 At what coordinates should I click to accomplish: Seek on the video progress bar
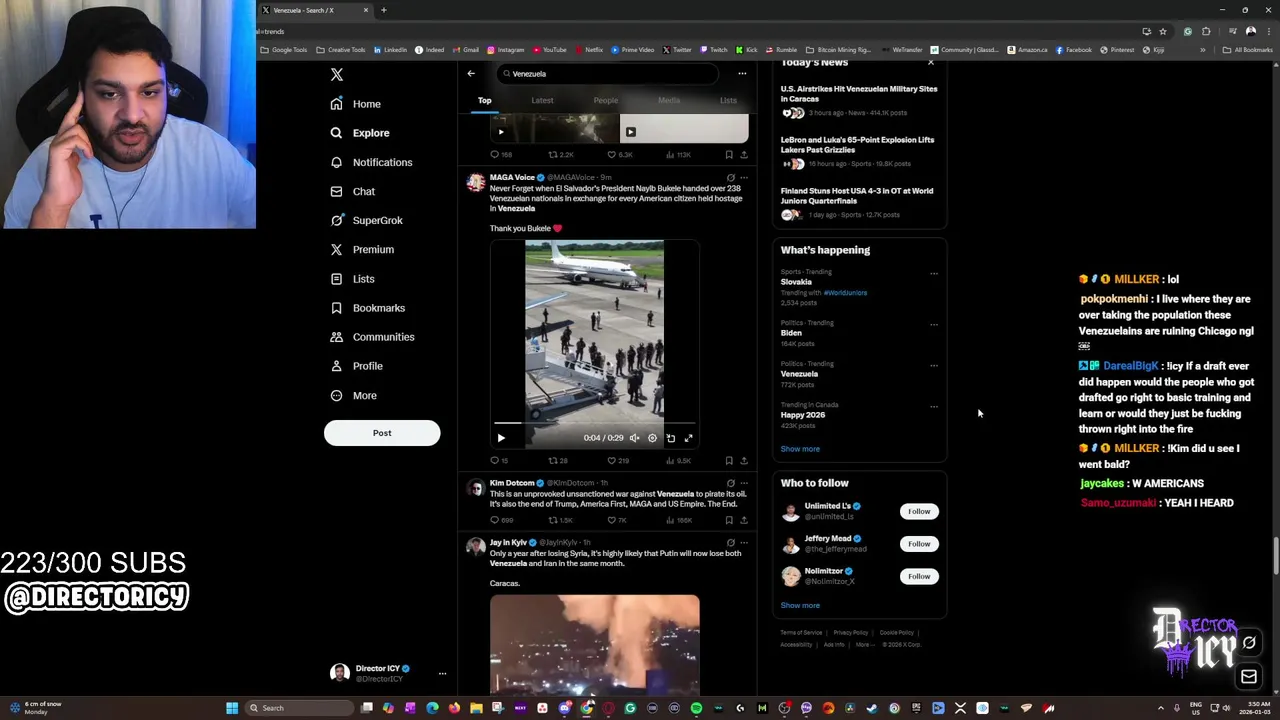tap(595, 423)
